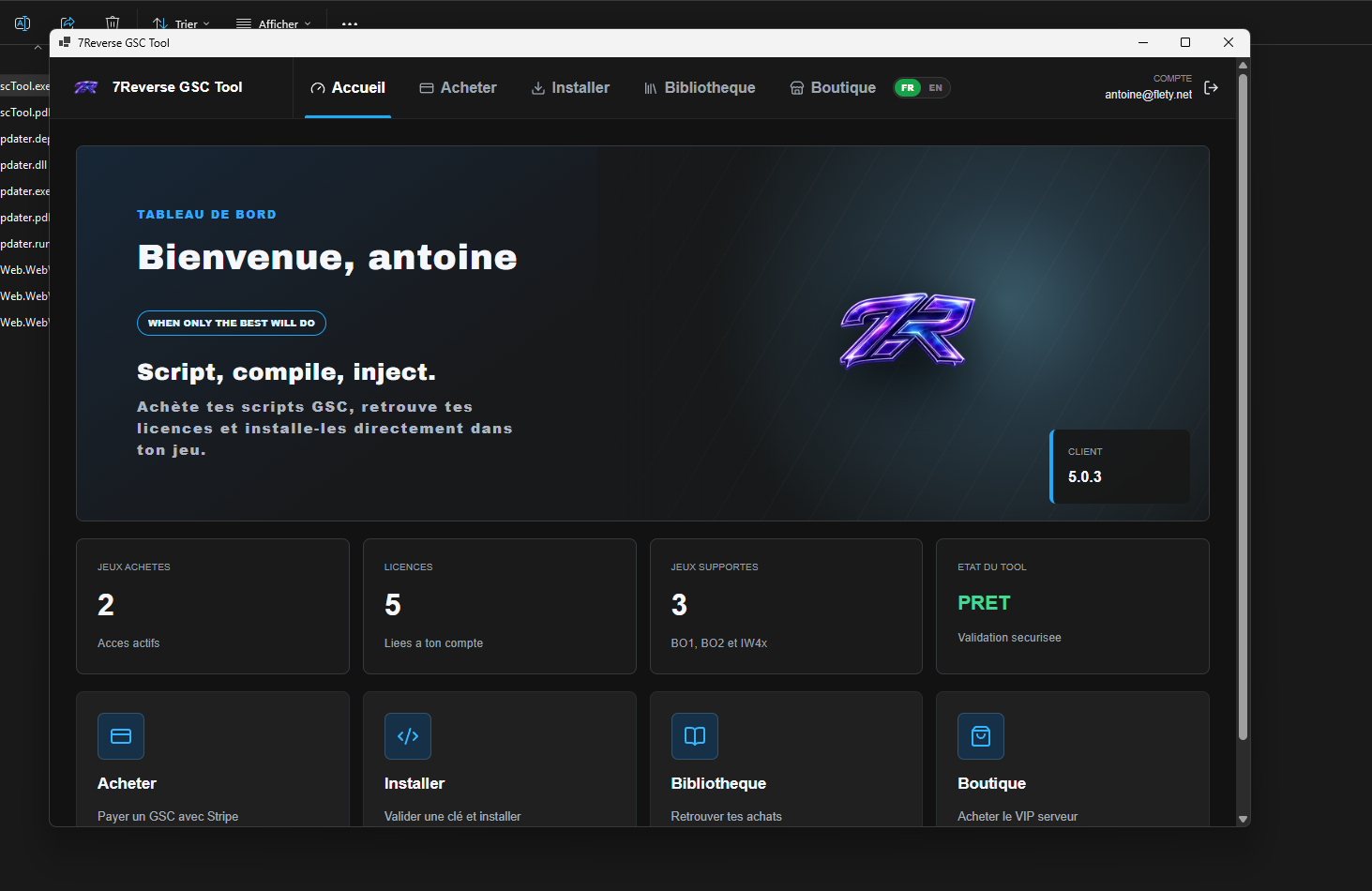Screen dimensions: 1372x891
Task: Select the scTool.exe file in File Explorer
Action: (24, 86)
